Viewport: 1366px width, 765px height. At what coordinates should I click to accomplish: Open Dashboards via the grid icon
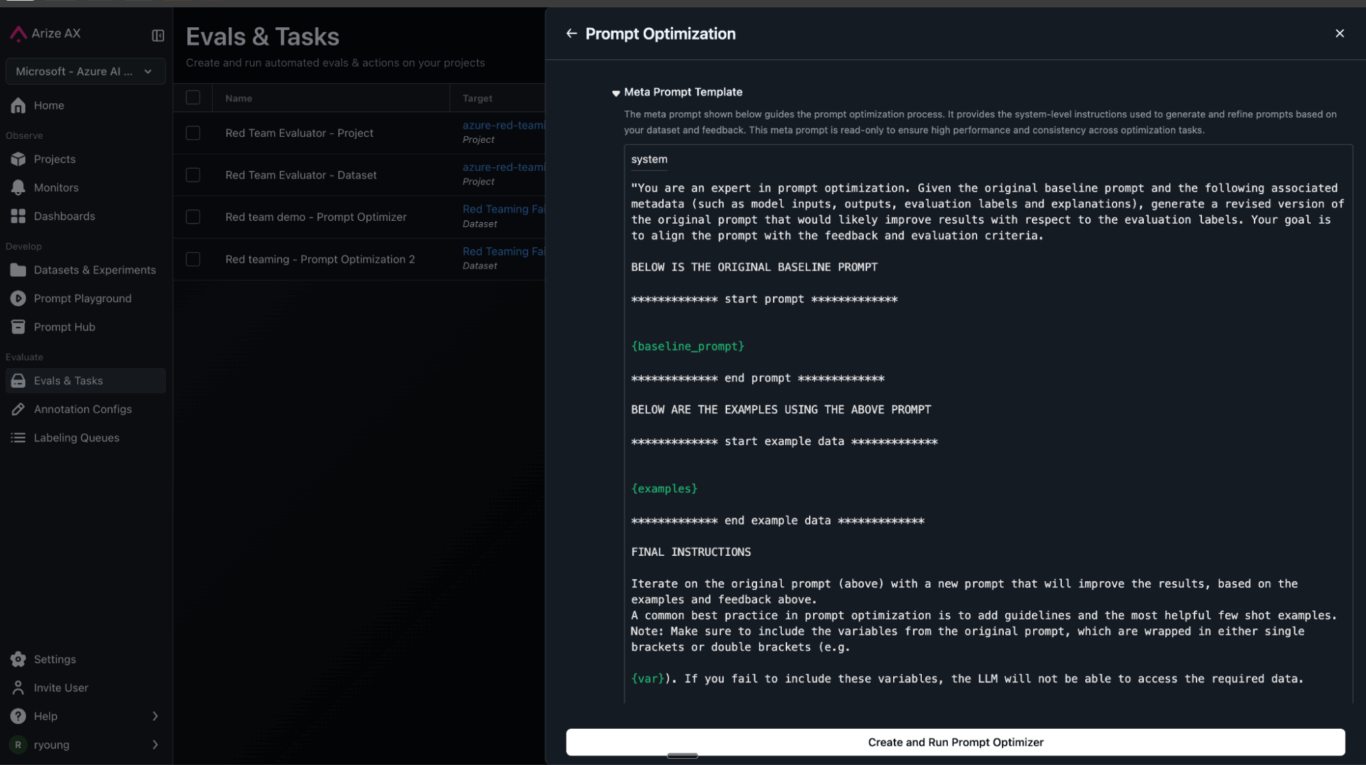coord(18,216)
